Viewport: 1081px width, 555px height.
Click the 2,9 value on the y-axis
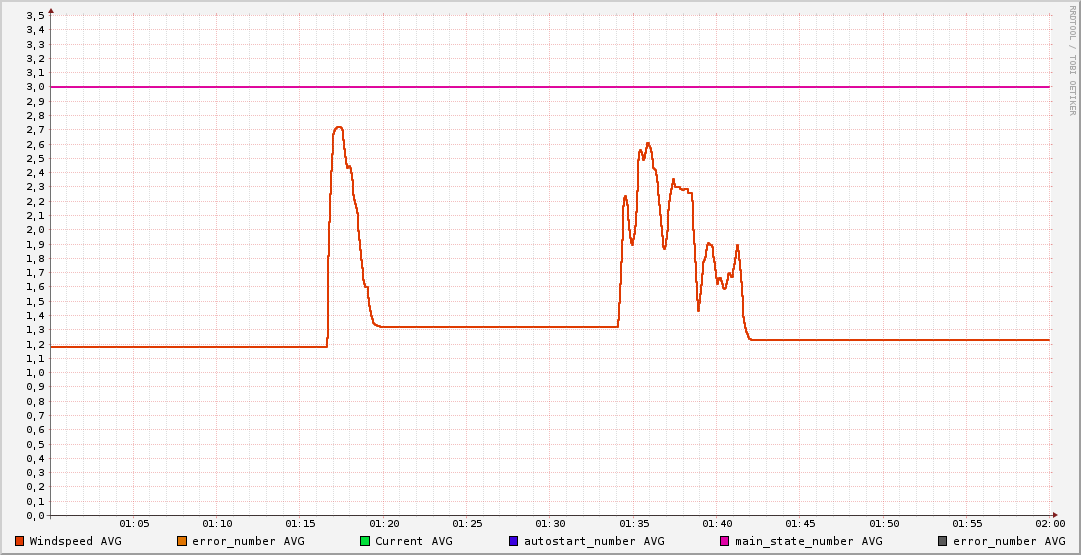pyautogui.click(x=37, y=101)
